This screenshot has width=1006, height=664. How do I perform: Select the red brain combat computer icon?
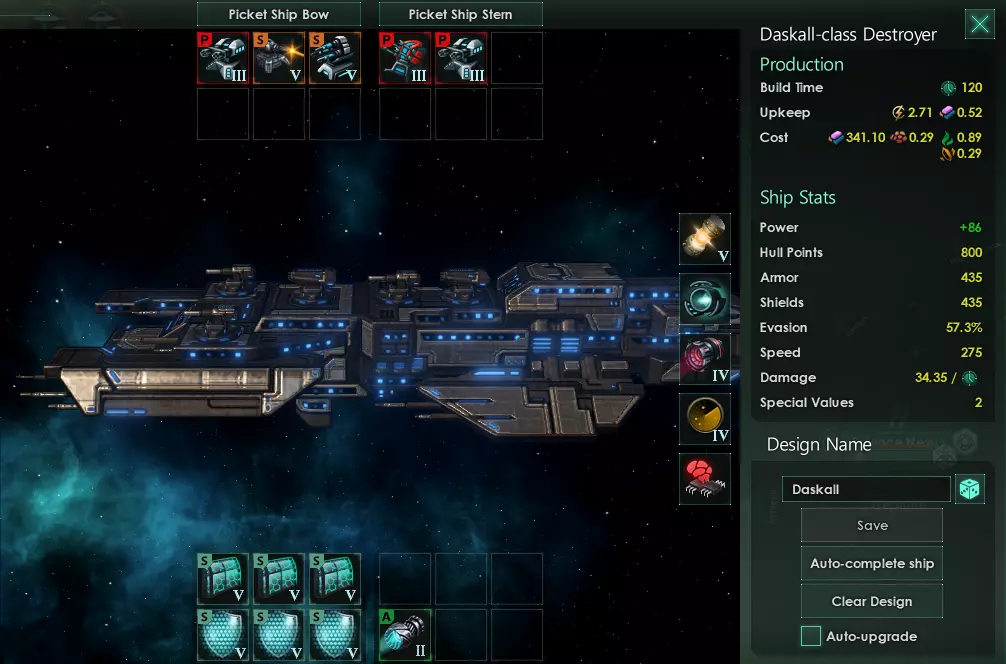pos(704,479)
